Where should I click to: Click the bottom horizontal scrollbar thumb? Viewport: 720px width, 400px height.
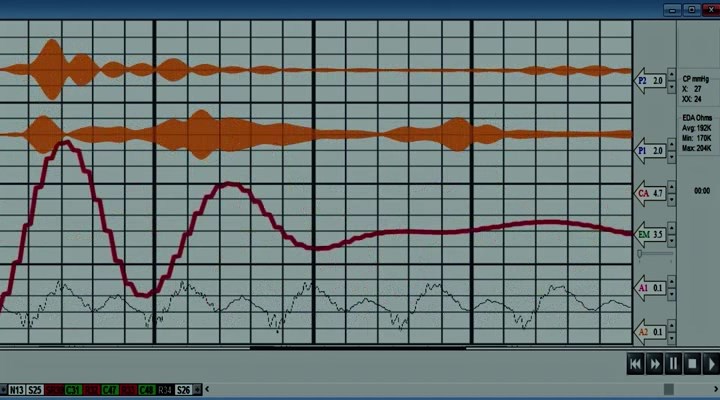click(x=668, y=389)
